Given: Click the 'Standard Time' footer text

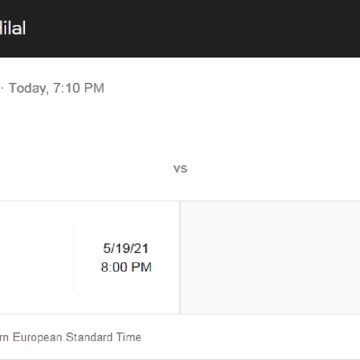Looking at the screenshot, I should 103,337.
